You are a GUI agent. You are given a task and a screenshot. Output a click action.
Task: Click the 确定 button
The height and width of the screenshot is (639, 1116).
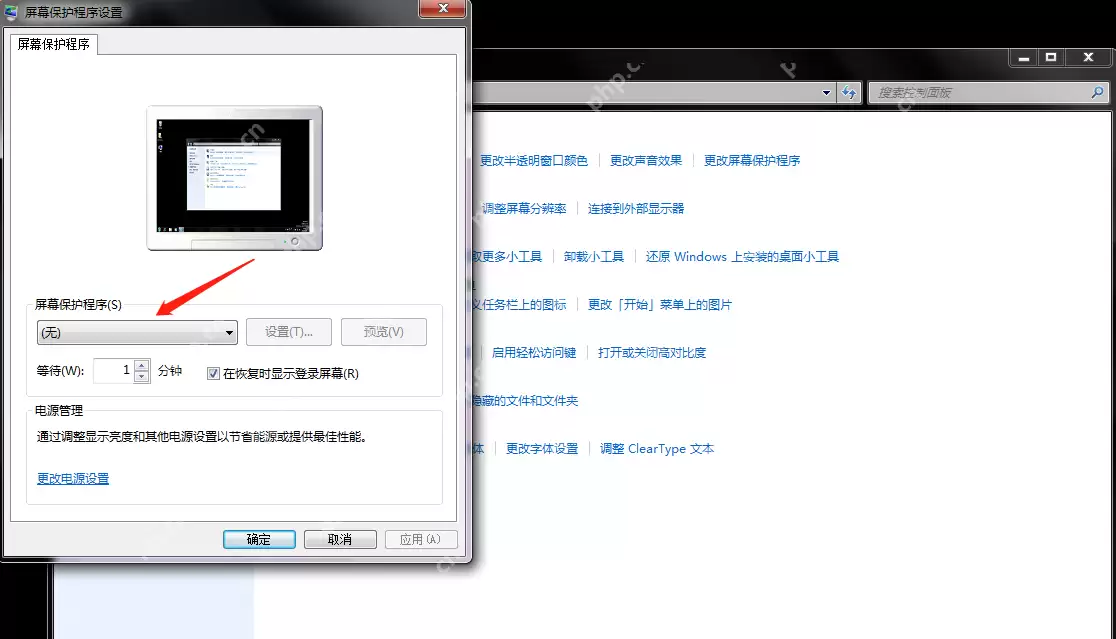tap(259, 539)
